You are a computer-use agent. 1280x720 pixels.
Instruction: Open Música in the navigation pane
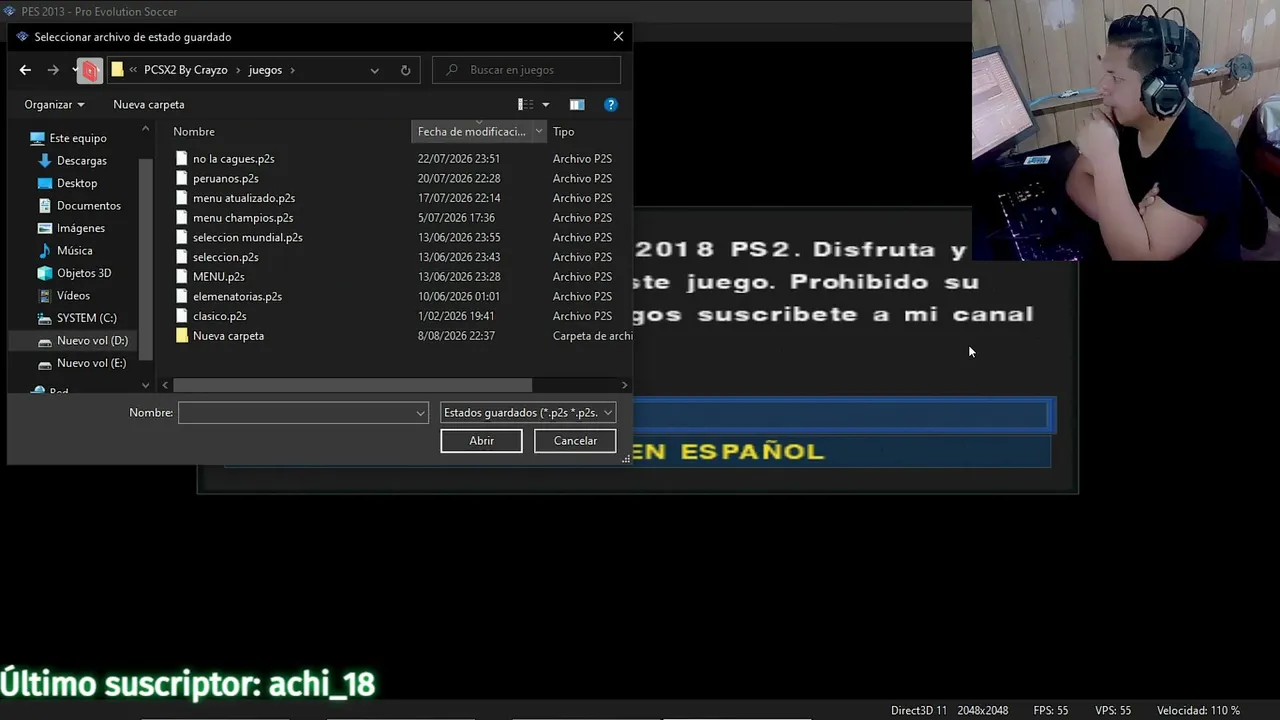click(x=75, y=250)
